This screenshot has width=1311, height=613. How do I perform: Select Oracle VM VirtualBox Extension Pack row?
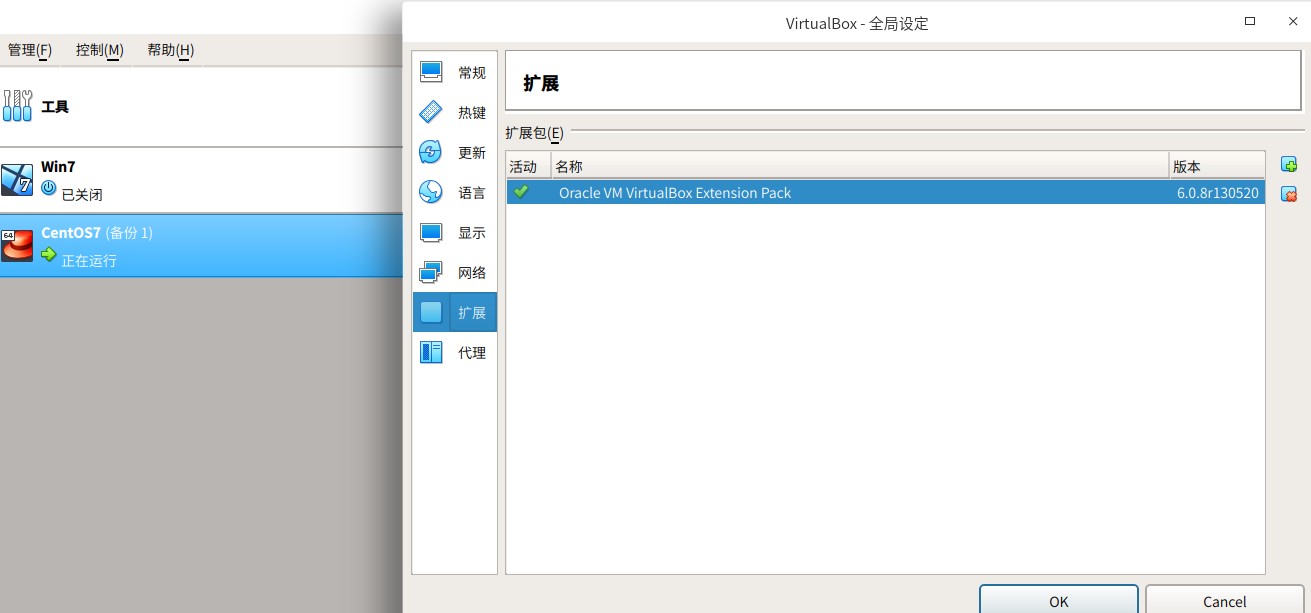click(x=886, y=193)
